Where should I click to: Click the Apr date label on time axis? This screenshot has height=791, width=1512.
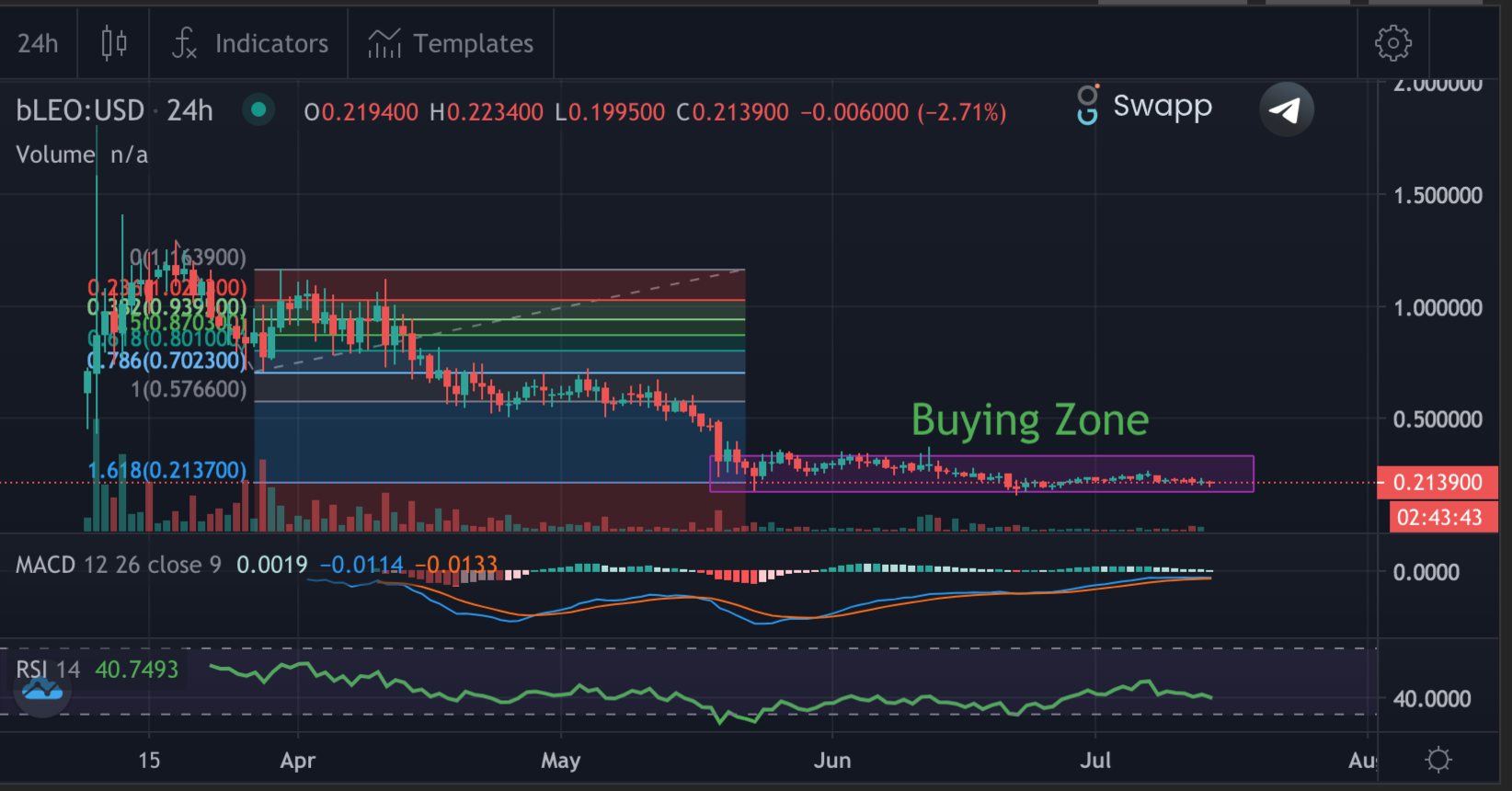pyautogui.click(x=298, y=761)
